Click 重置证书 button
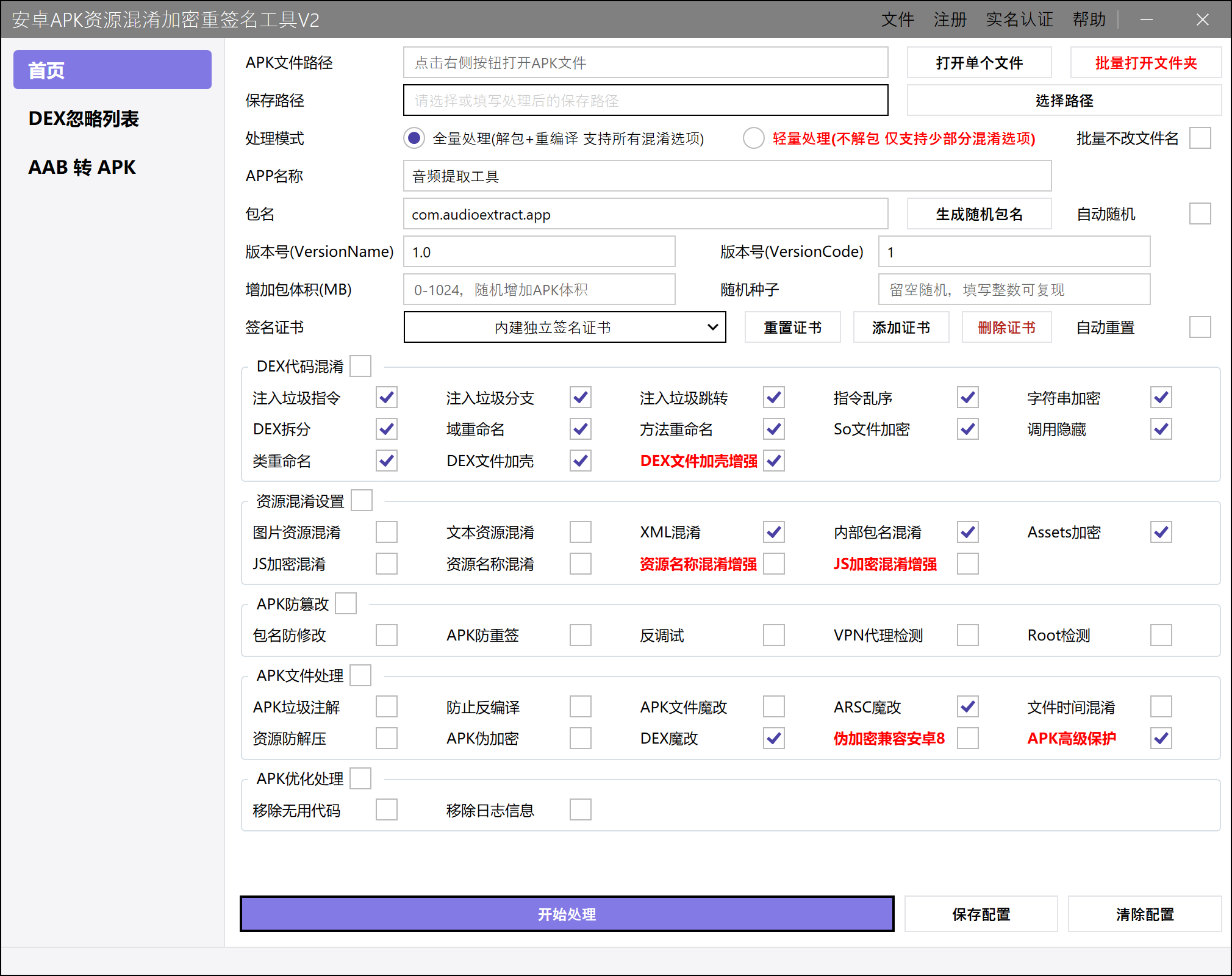Viewport: 1232px width, 976px height. point(792,328)
